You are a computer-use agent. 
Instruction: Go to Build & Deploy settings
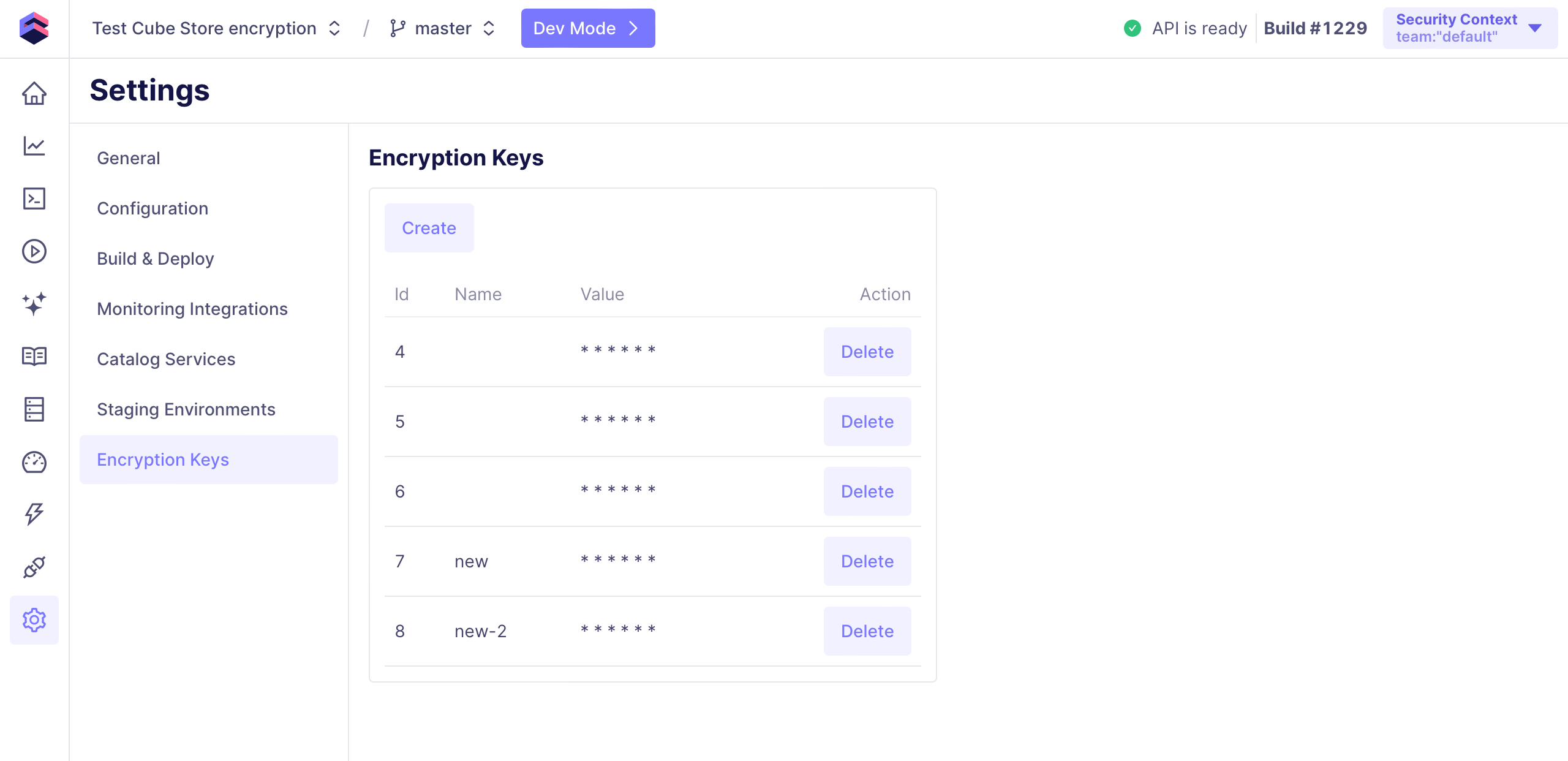(x=156, y=259)
